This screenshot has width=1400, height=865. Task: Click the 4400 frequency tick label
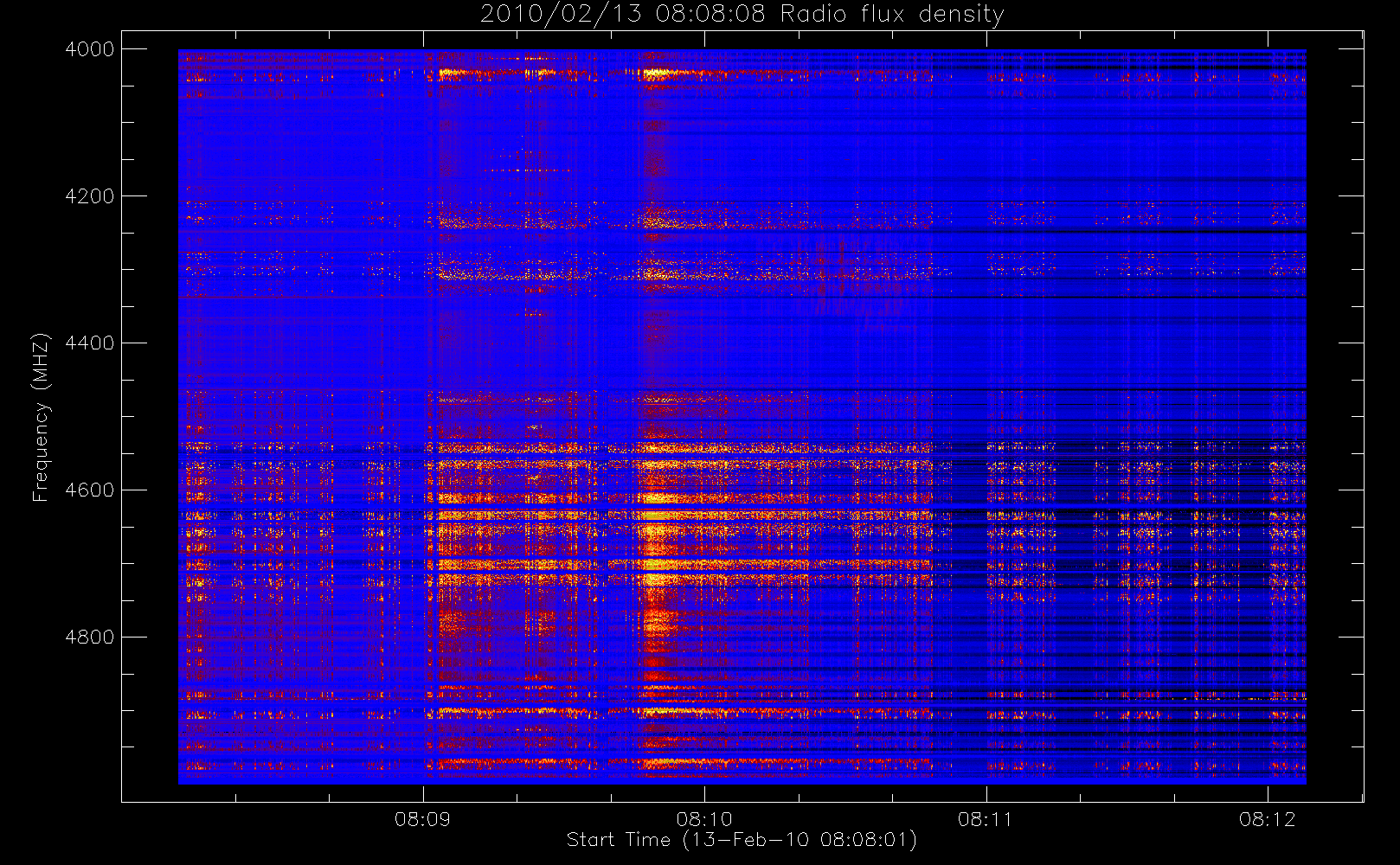click(x=90, y=343)
